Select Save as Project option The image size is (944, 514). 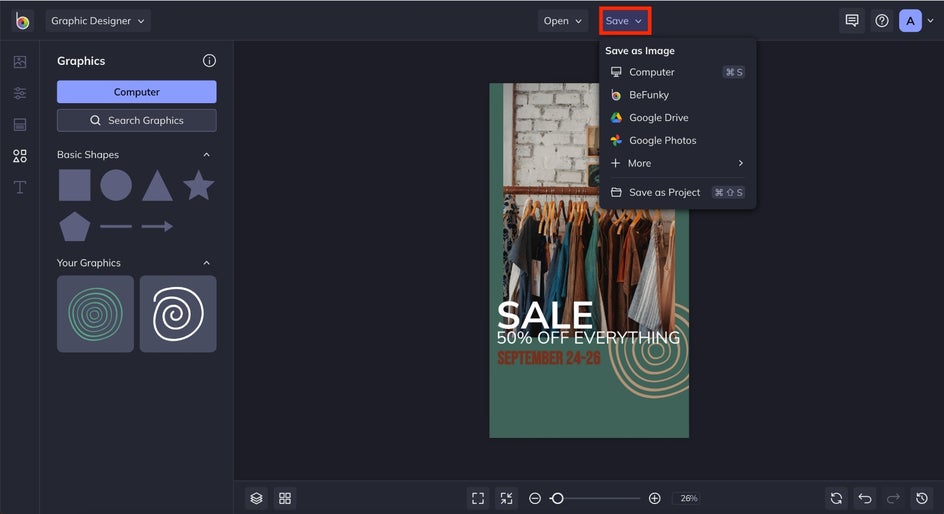pyautogui.click(x=664, y=192)
